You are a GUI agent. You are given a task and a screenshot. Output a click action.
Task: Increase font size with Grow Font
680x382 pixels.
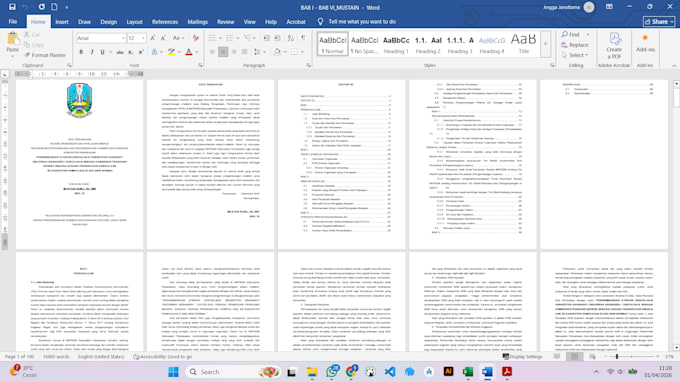153,38
